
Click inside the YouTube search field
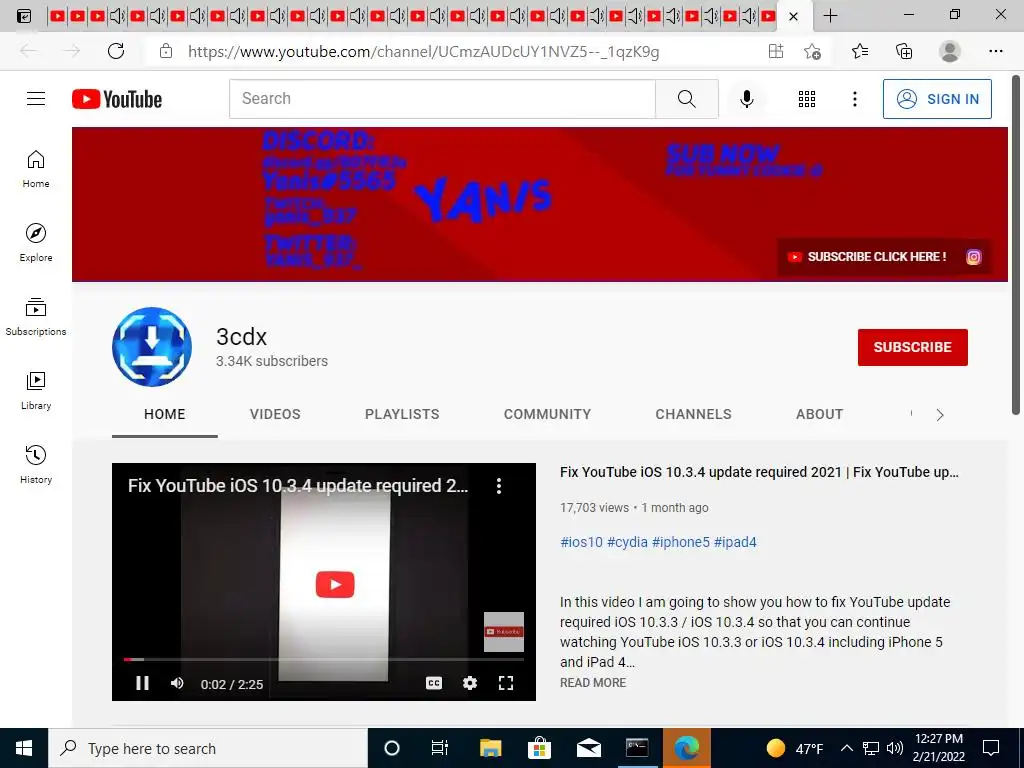tap(442, 99)
